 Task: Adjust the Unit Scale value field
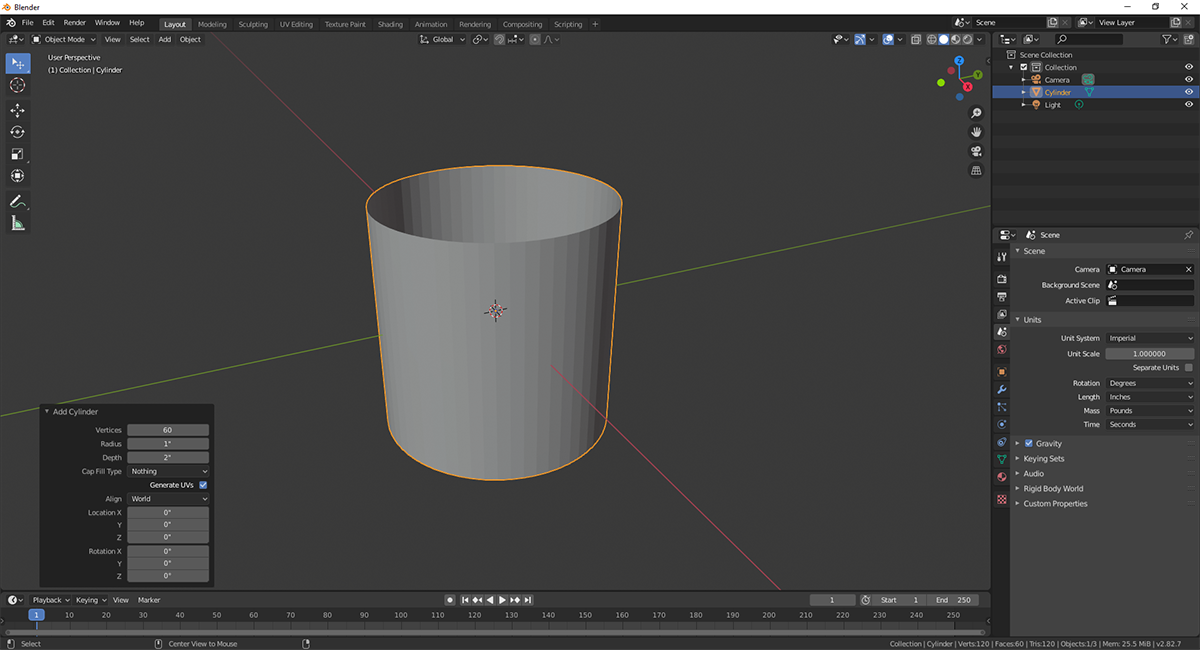pyautogui.click(x=1149, y=354)
